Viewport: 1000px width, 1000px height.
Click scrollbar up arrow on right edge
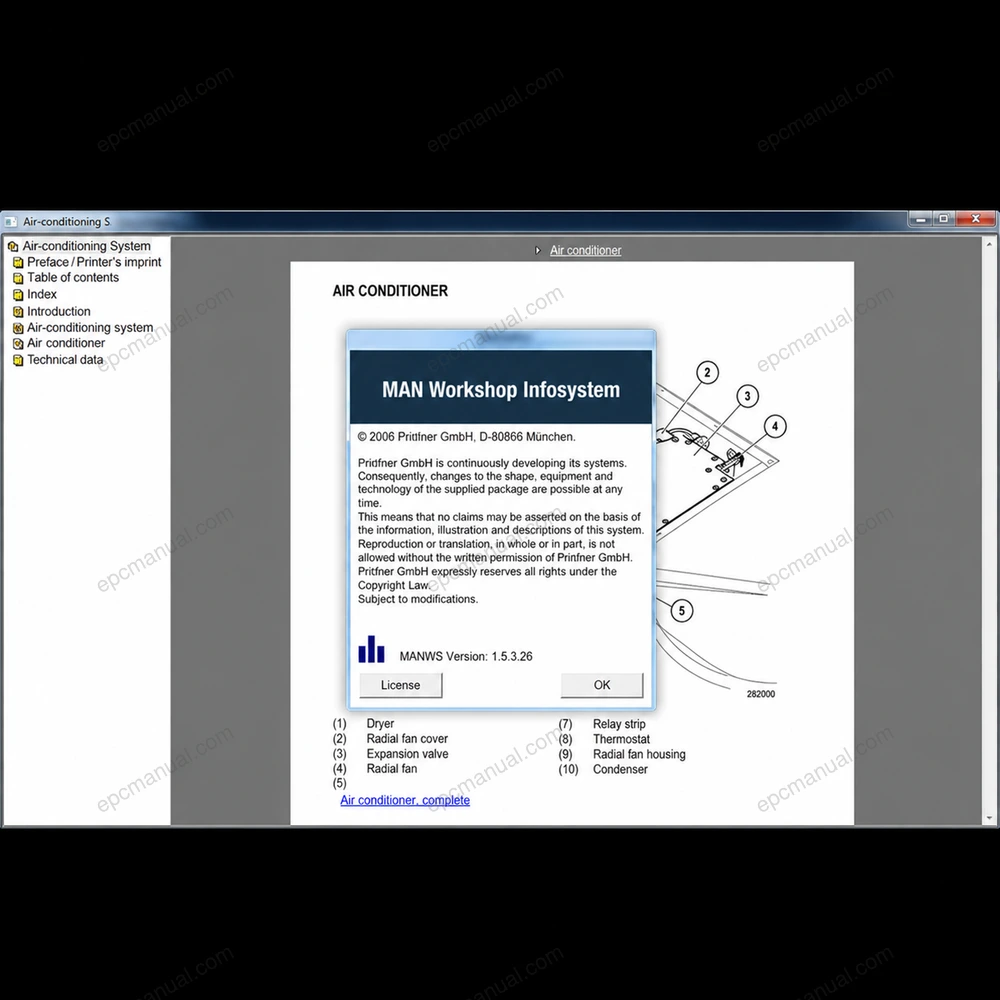(x=989, y=244)
